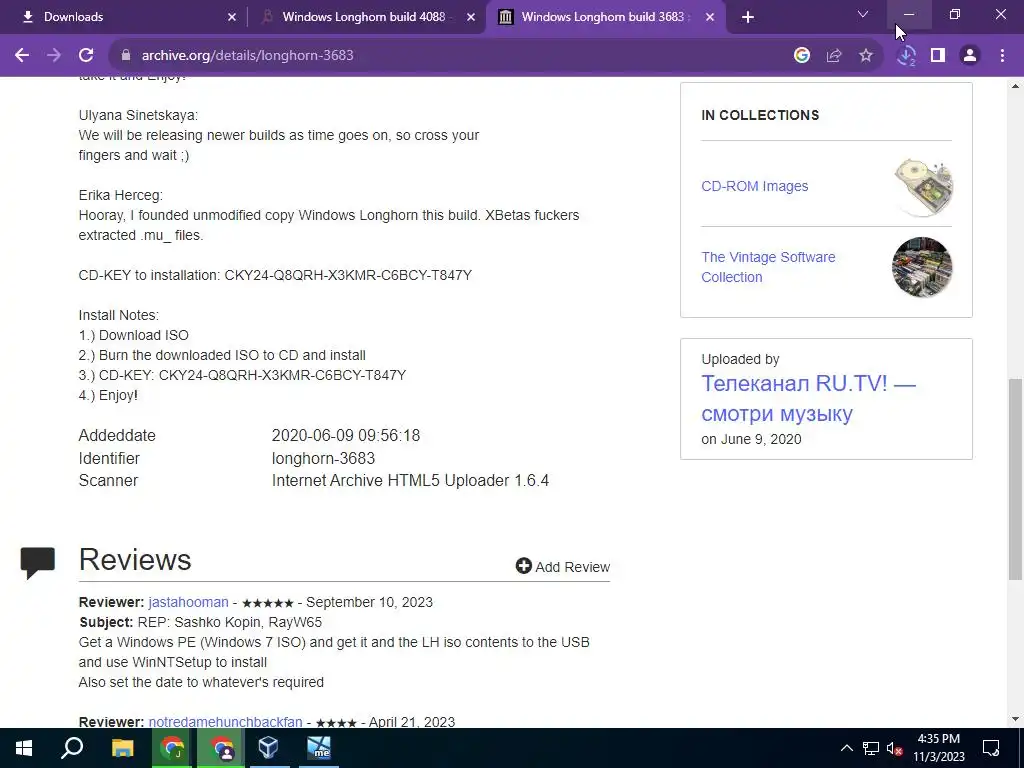Click the identifier value longhorn-3683
The height and width of the screenshot is (768, 1024).
point(323,458)
